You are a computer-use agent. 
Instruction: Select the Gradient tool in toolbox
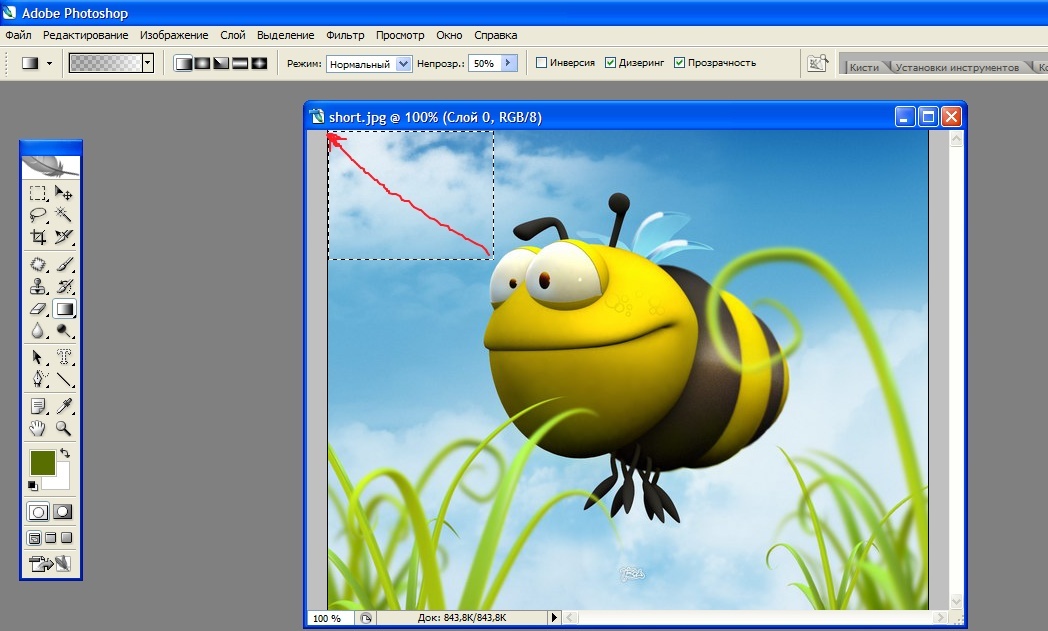[64, 309]
